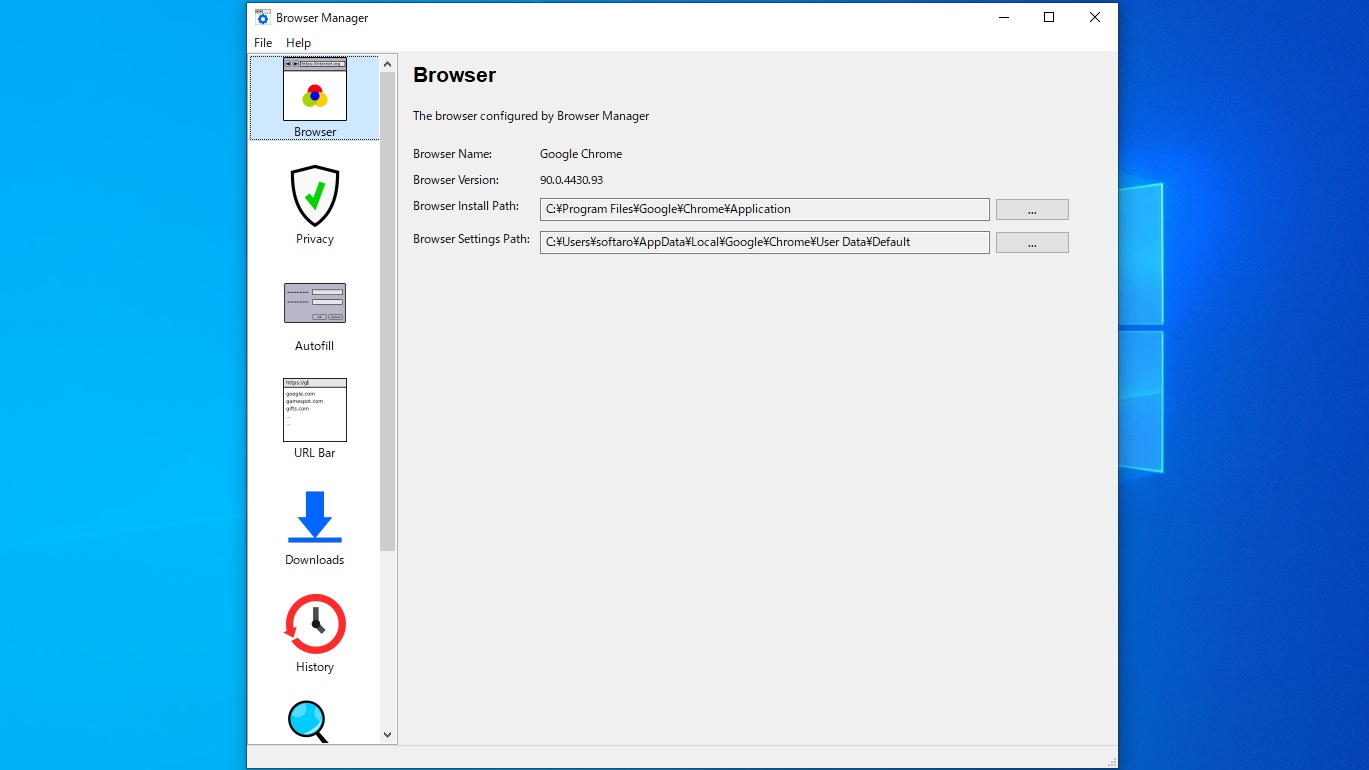Open the Downloads arrow section

(315, 526)
